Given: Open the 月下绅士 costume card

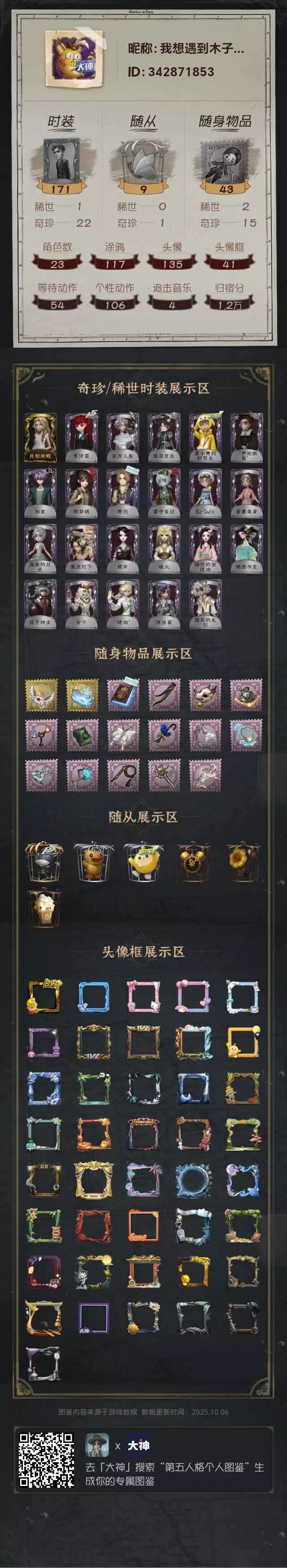Looking at the screenshot, I should tap(40, 604).
